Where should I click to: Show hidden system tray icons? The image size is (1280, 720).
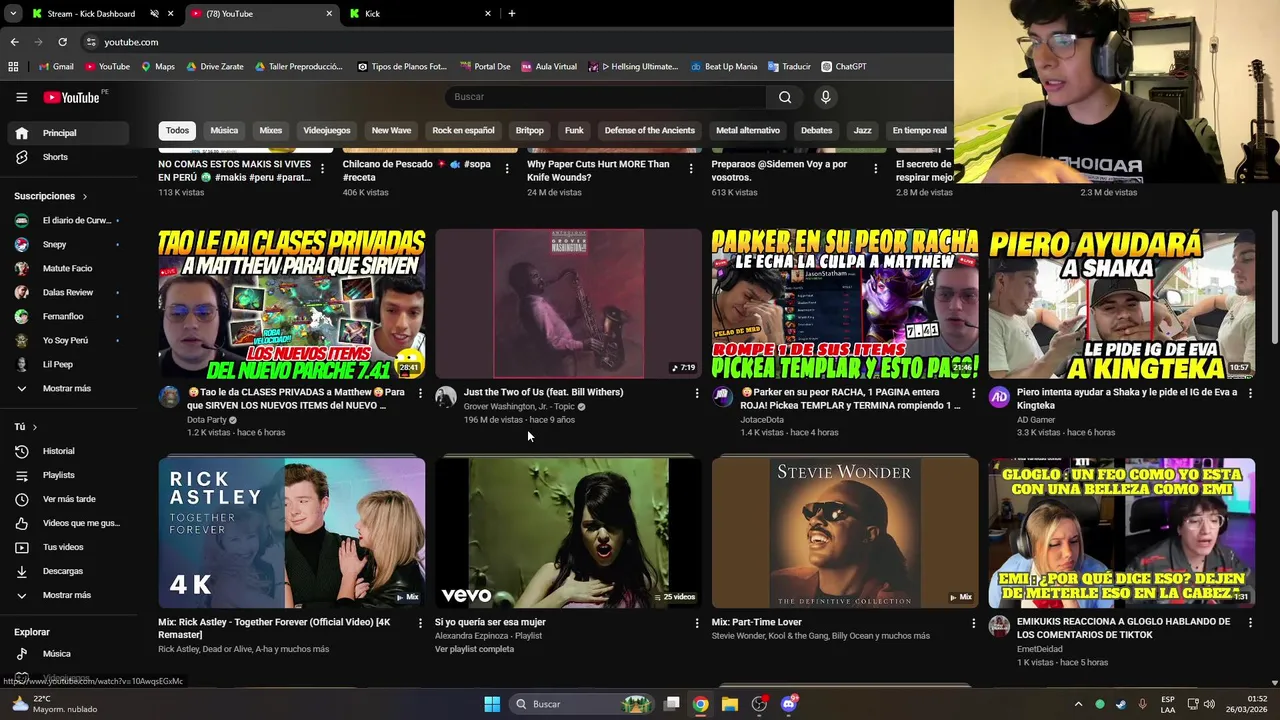click(1078, 704)
